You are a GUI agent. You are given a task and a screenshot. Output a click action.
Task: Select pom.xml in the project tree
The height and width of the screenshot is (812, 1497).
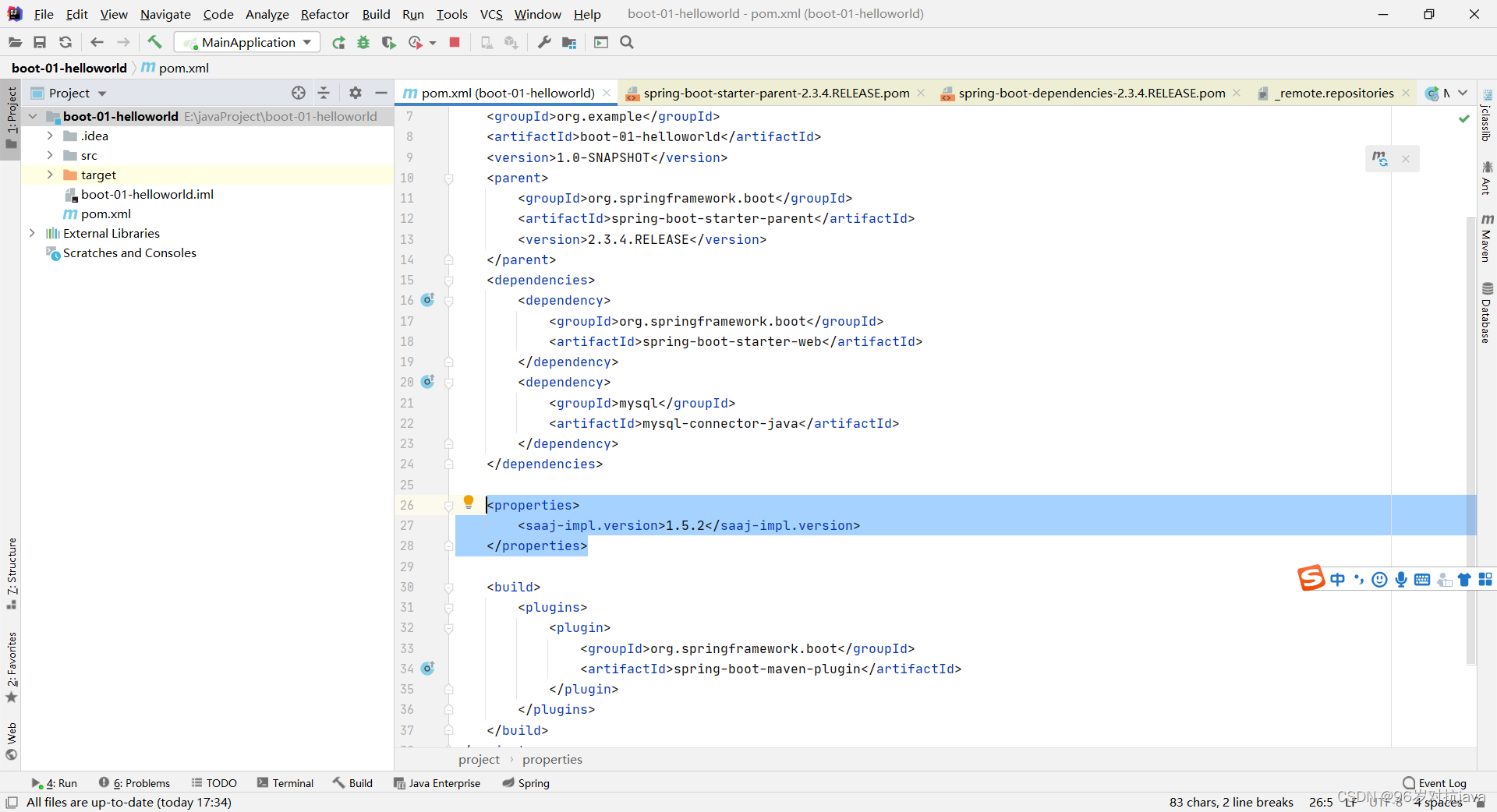[x=106, y=214]
